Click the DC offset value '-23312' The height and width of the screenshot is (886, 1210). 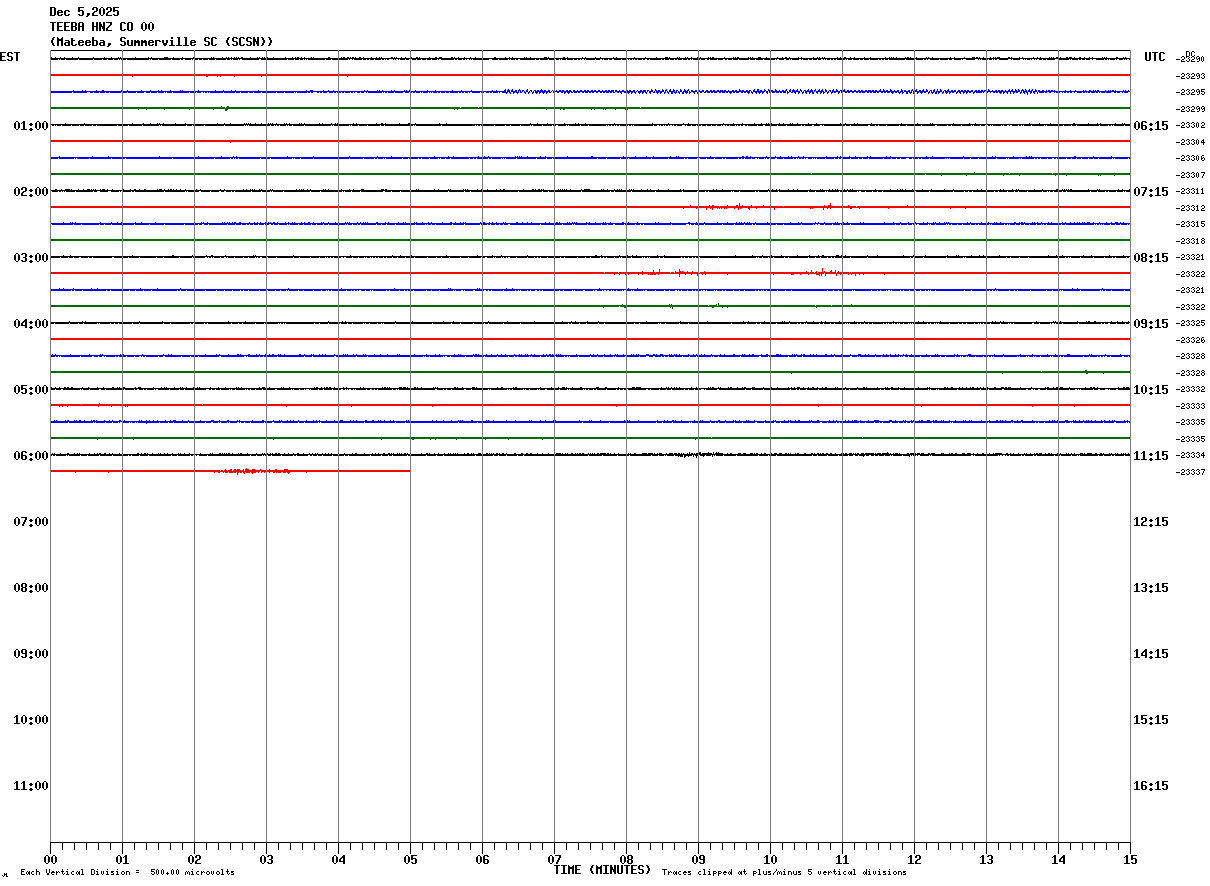coord(1191,208)
